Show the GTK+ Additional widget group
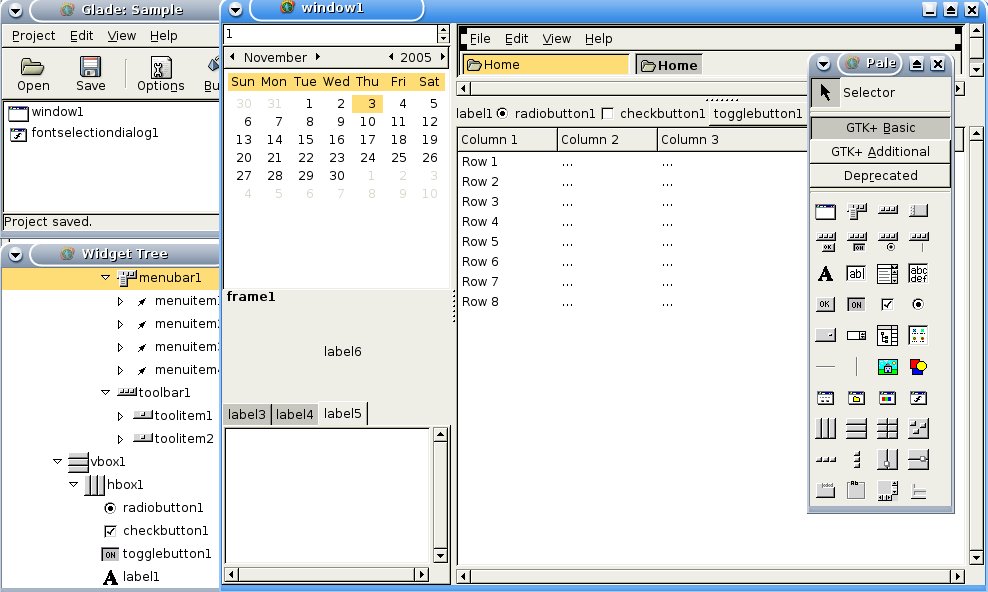The height and width of the screenshot is (592, 988). [880, 152]
